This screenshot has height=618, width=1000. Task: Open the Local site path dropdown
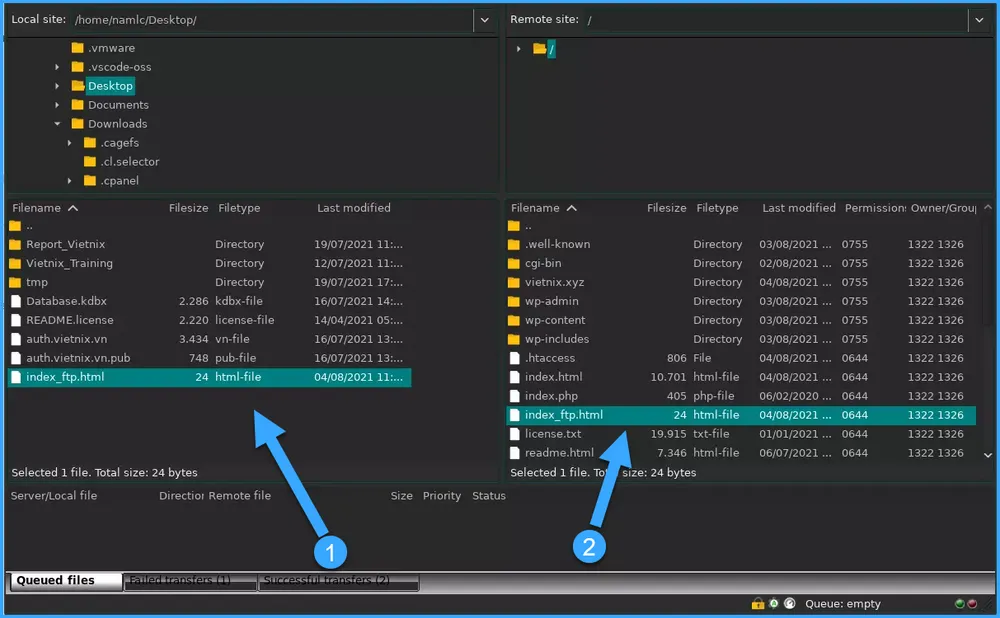(x=484, y=19)
